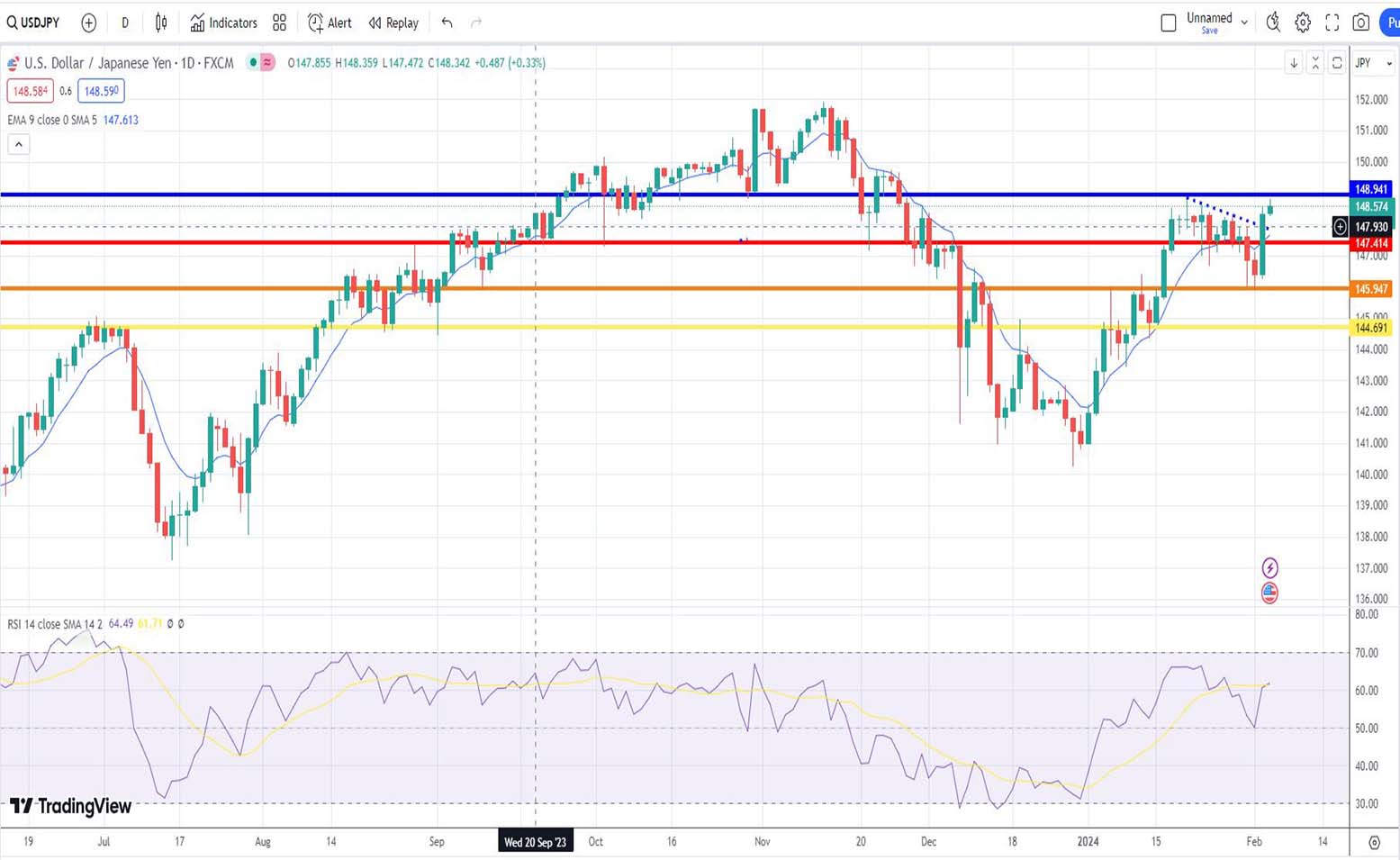This screenshot has height=860, width=1400.
Task: Click the USDJPY symbol search field
Action: [x=34, y=23]
